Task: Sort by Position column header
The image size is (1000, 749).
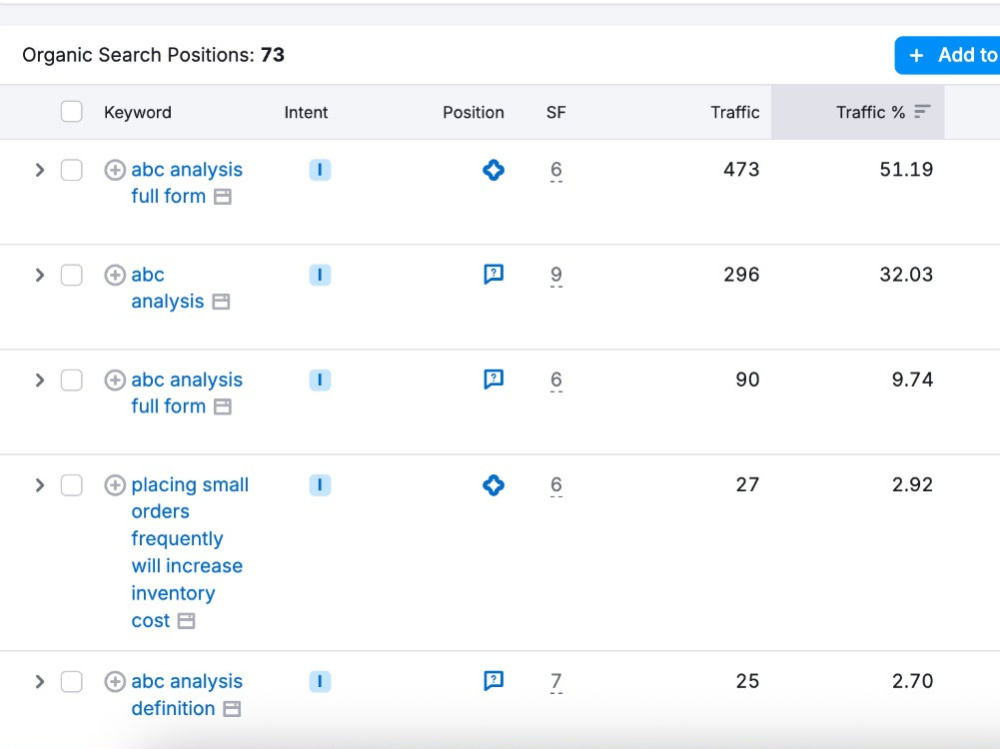Action: pyautogui.click(x=473, y=112)
